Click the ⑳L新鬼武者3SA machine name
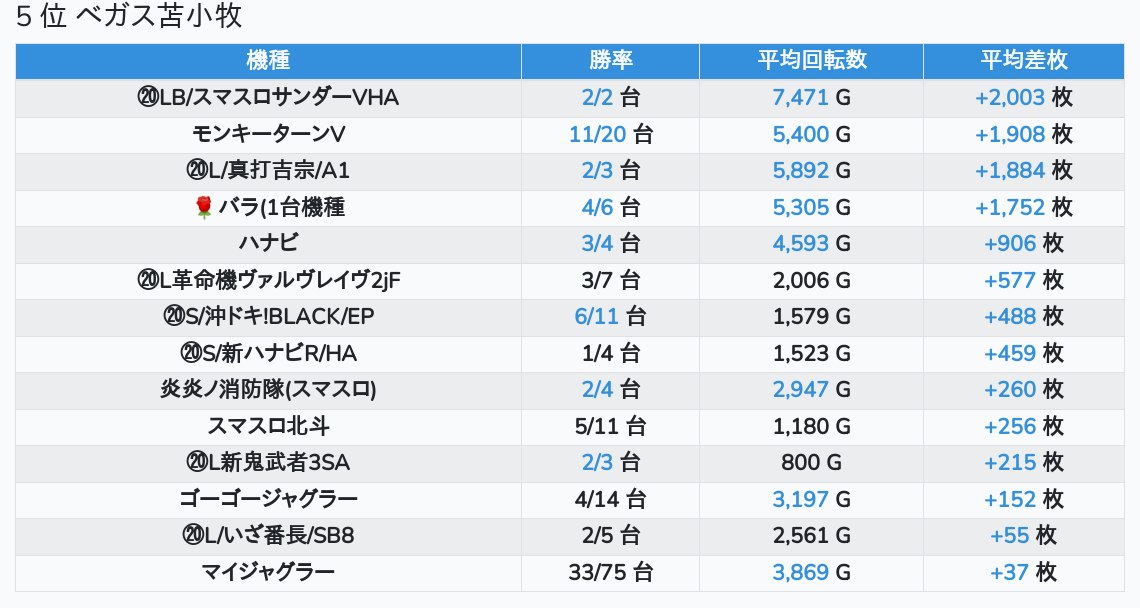 (268, 462)
